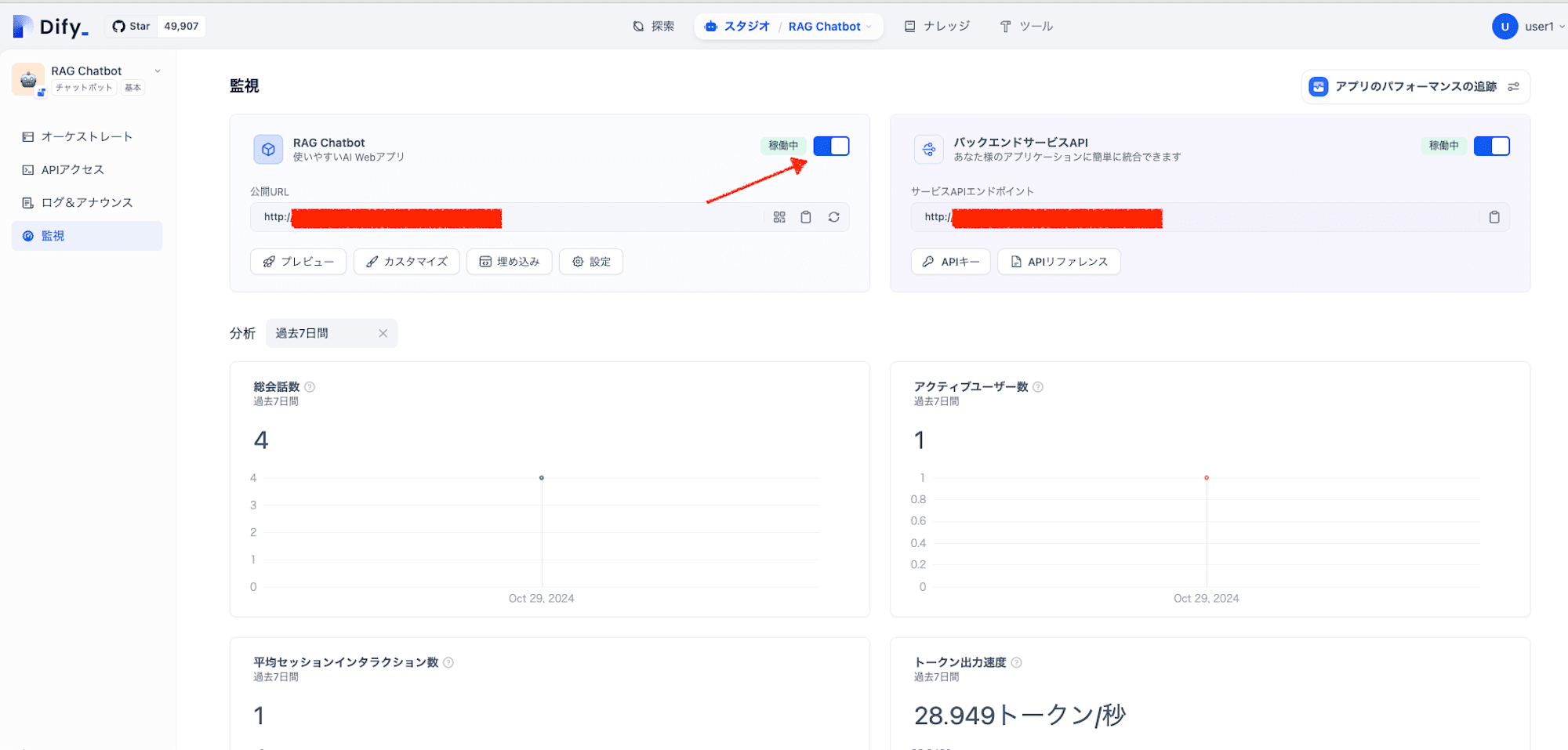Show QR code for public URL

779,217
